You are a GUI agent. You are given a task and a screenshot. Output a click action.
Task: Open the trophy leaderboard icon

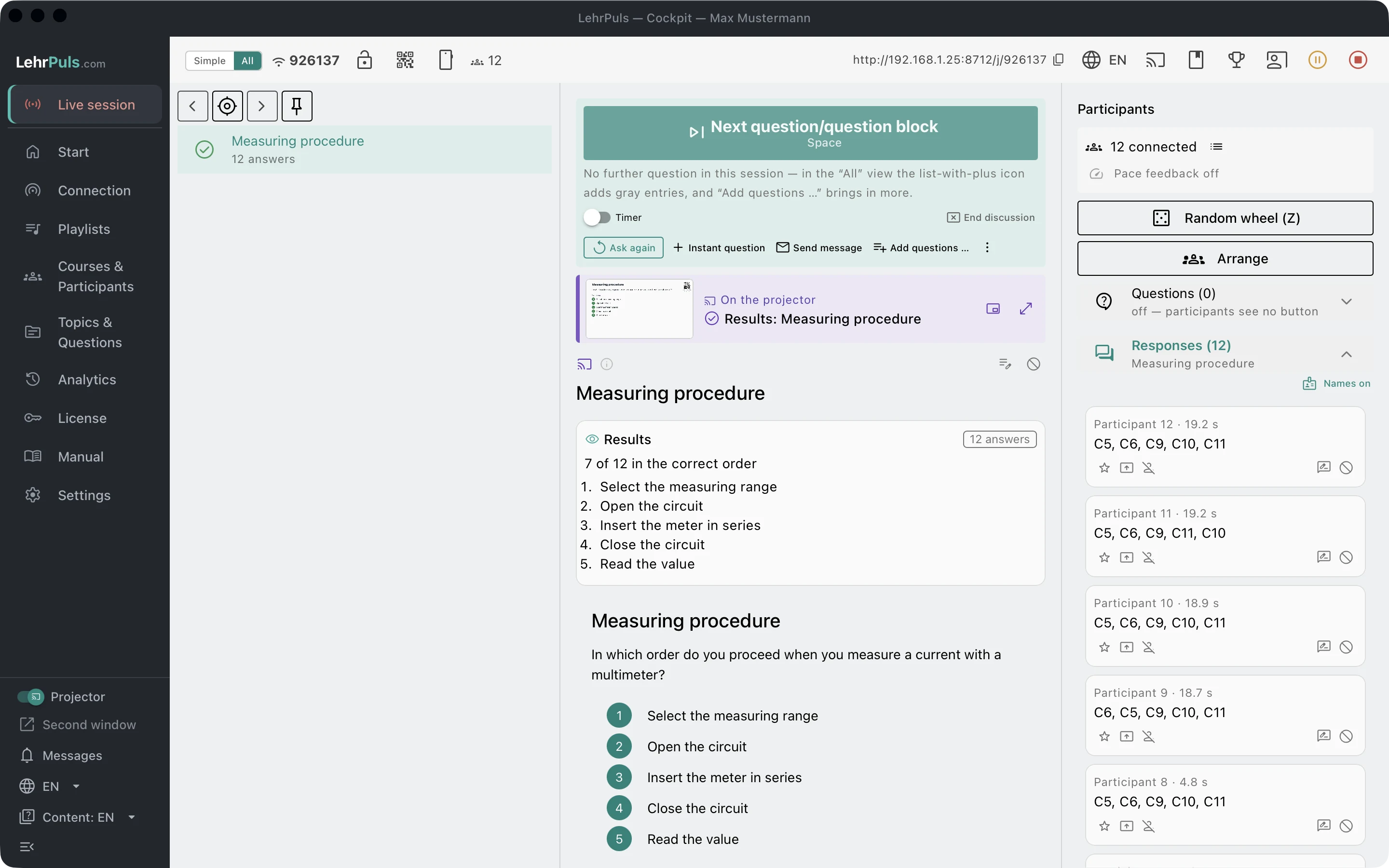[x=1236, y=60]
